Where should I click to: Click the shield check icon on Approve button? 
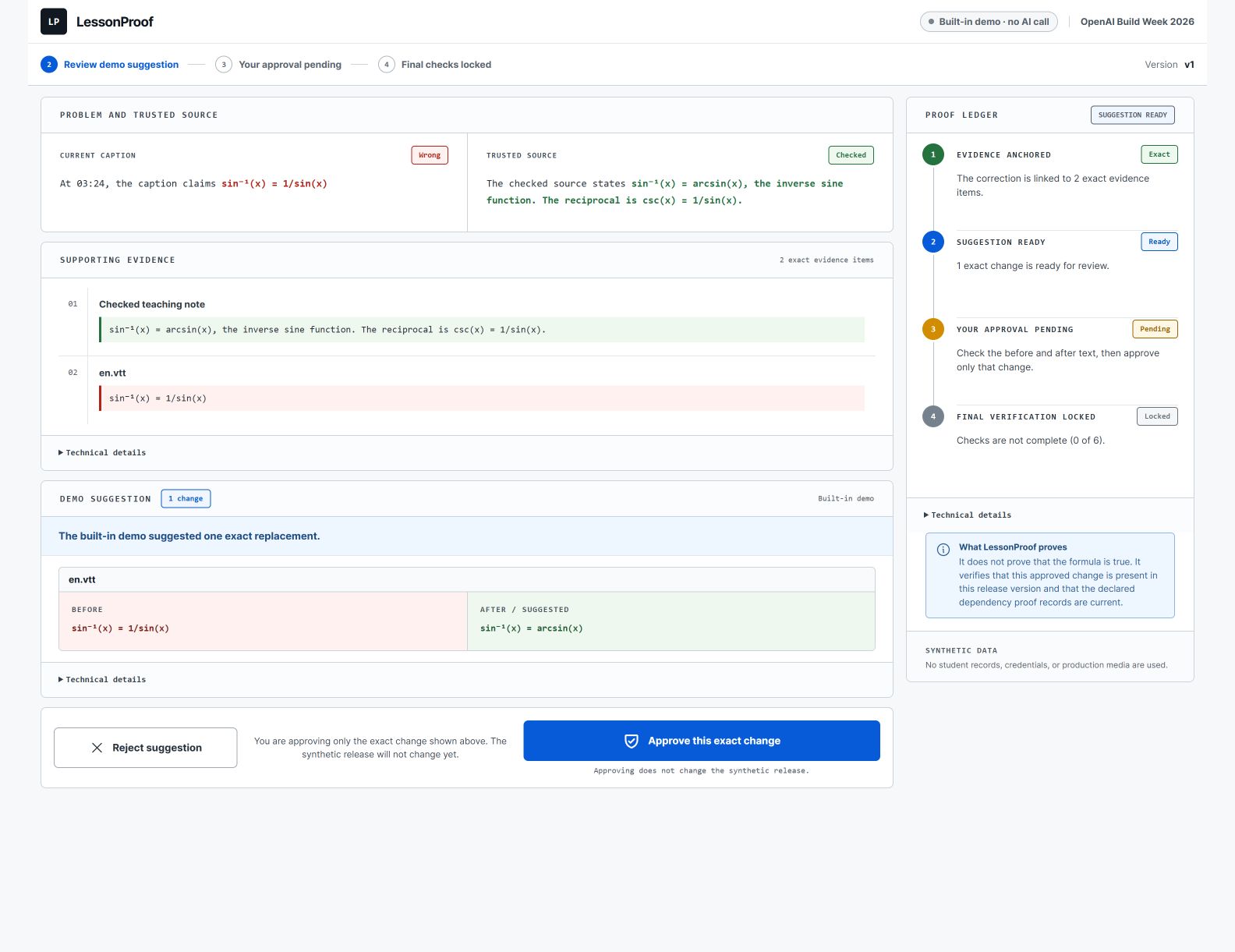(632, 741)
